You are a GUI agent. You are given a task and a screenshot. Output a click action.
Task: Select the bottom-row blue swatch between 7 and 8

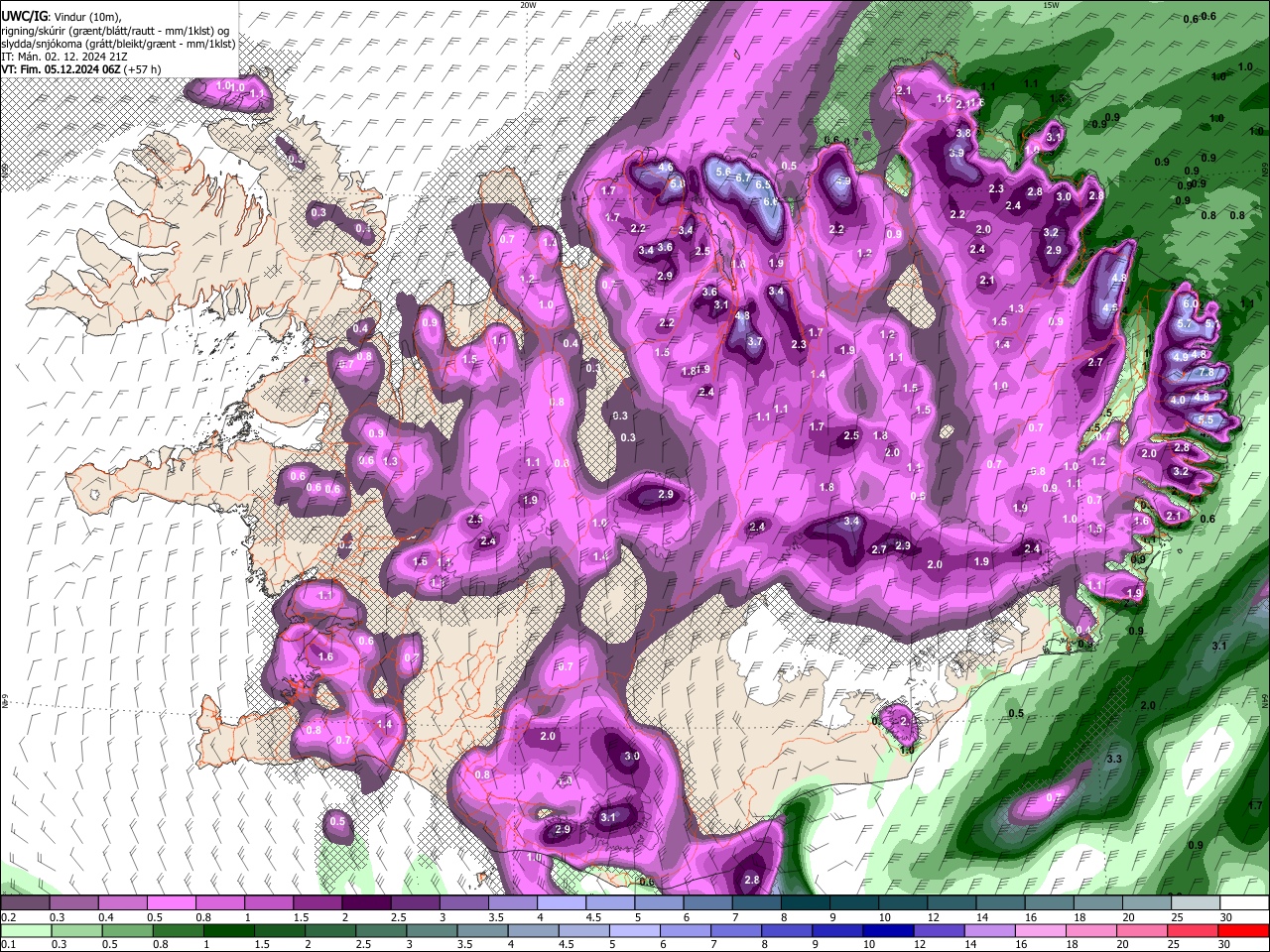(x=737, y=930)
